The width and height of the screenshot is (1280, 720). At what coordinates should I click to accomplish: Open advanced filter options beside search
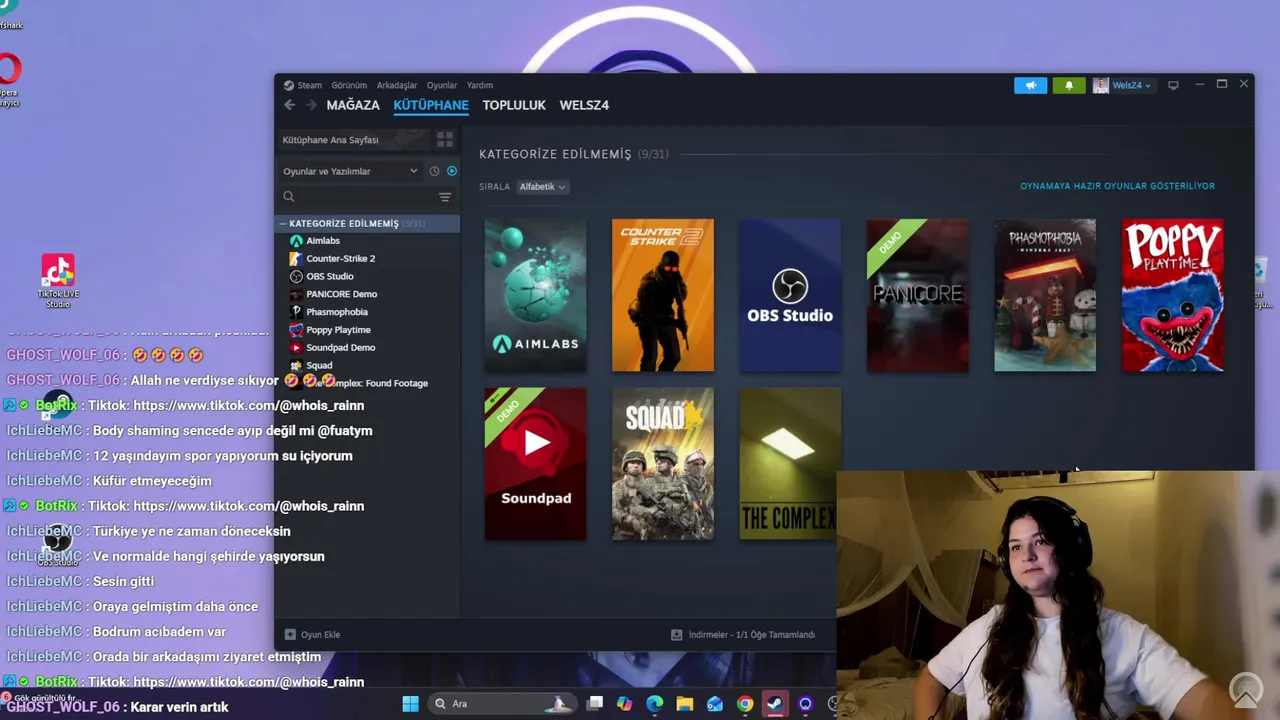[445, 197]
